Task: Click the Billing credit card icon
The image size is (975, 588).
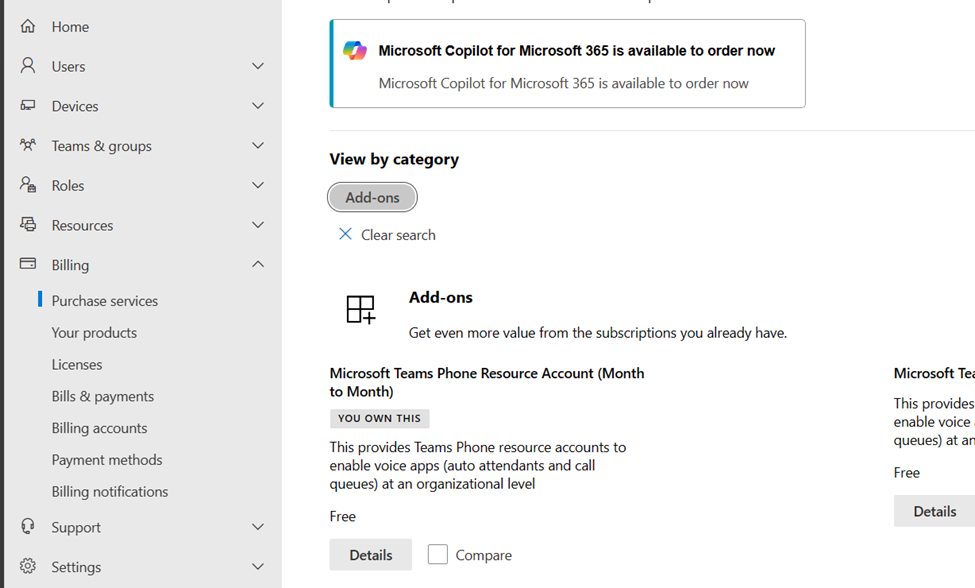Action: click(27, 264)
